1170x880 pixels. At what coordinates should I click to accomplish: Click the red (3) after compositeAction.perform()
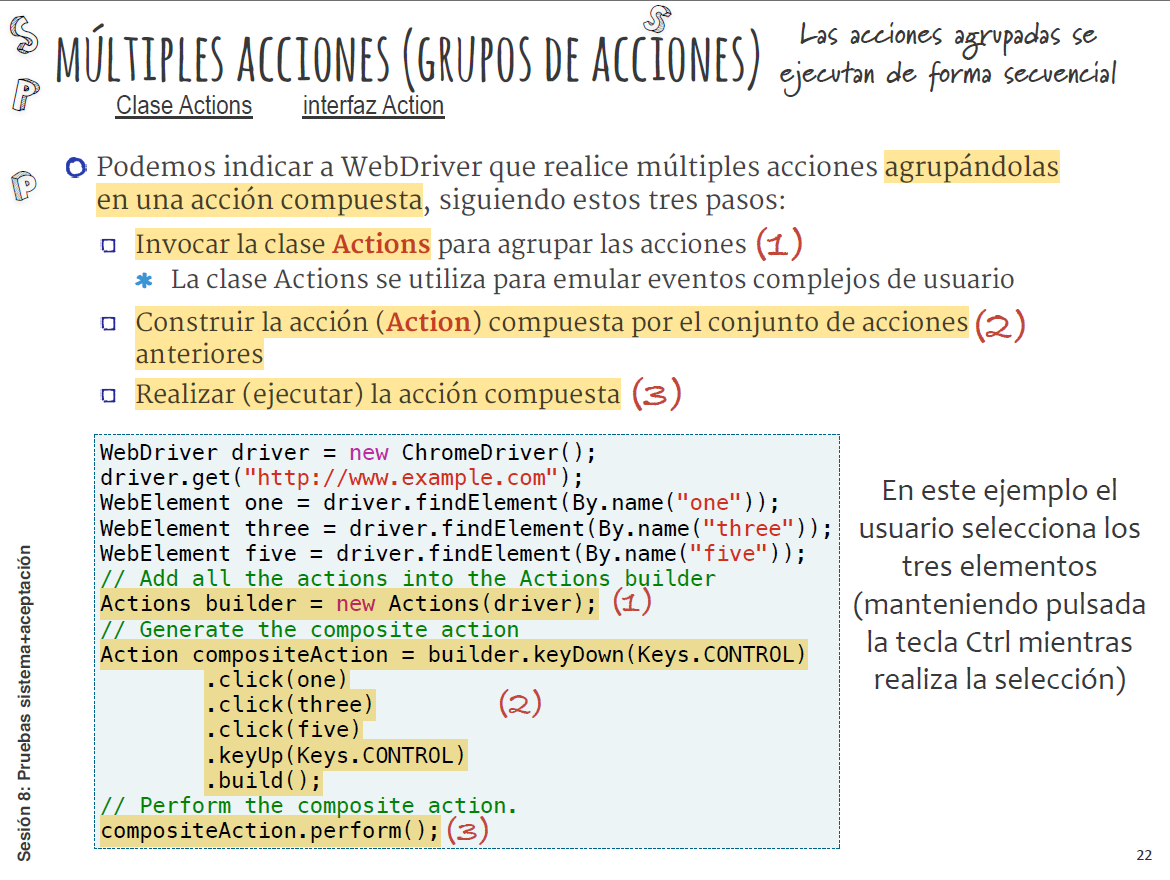pos(468,830)
